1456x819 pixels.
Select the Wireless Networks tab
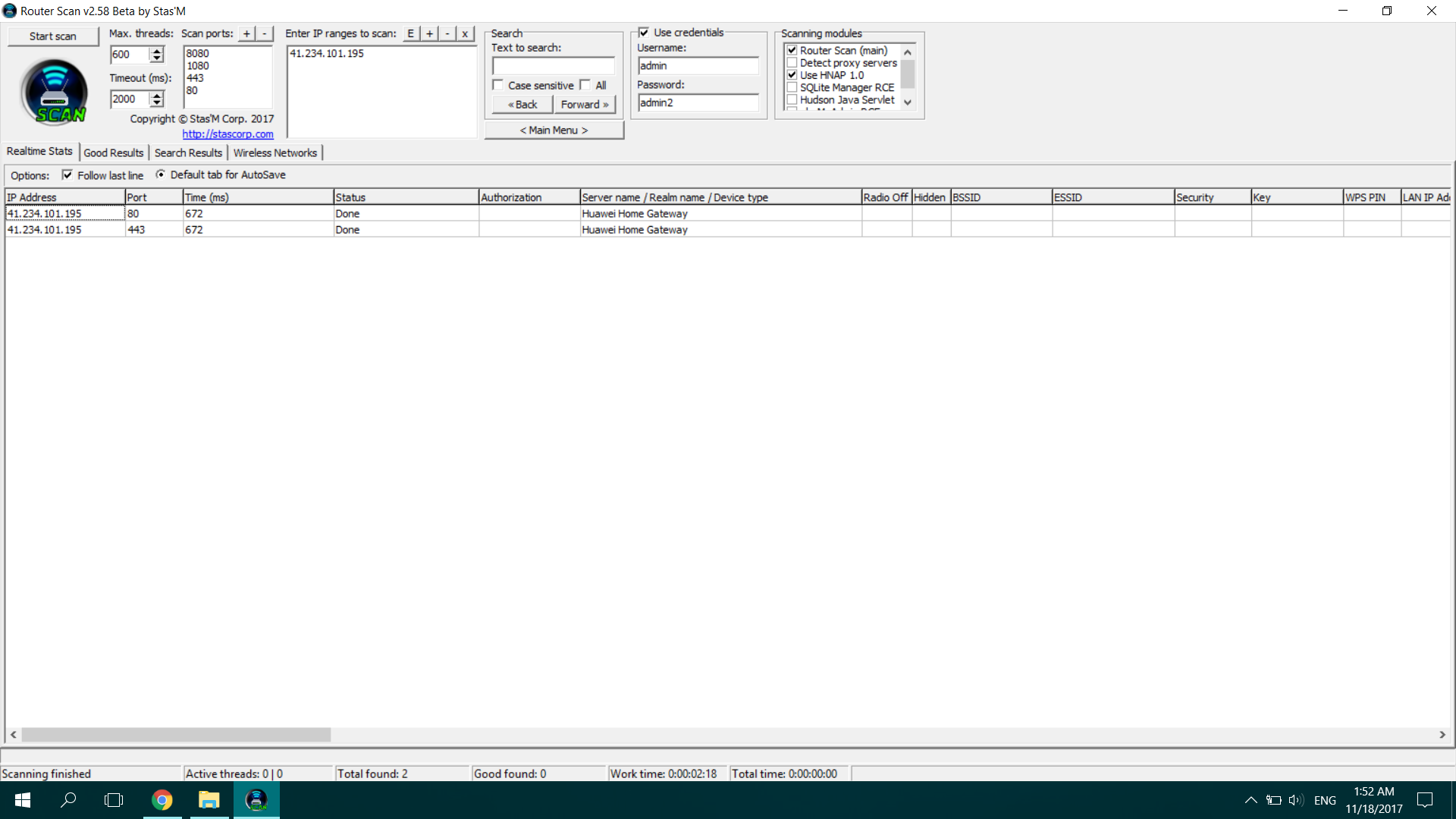pos(275,152)
